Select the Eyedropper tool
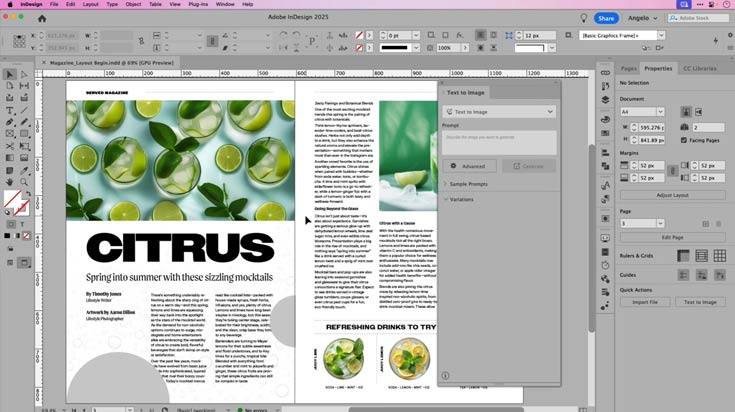This screenshot has width=735, height=412. pos(24,170)
